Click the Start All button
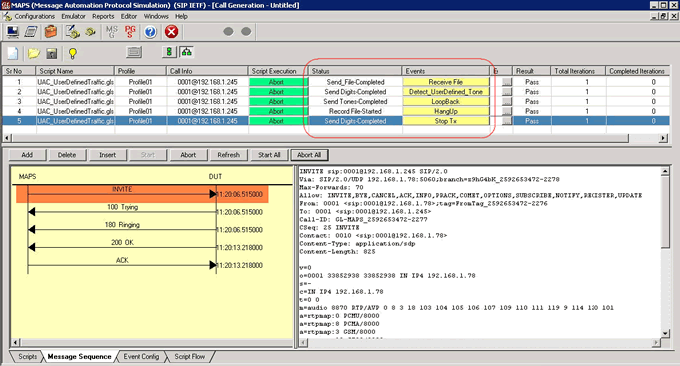This screenshot has width=680, height=366. pyautogui.click(x=269, y=155)
